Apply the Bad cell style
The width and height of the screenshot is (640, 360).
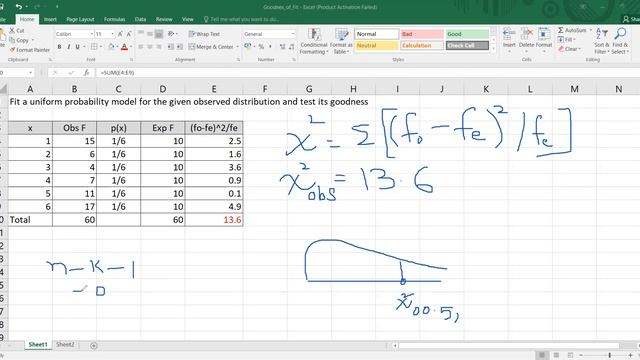422,34
